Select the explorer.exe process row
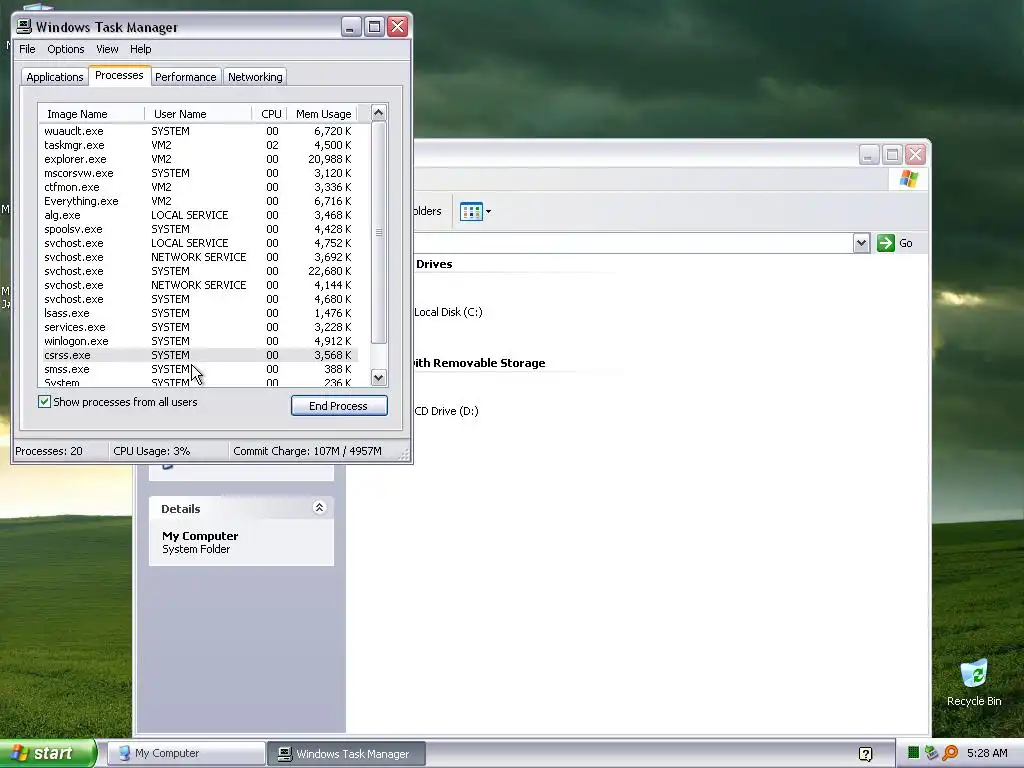Viewport: 1024px width, 768px height. click(199, 159)
